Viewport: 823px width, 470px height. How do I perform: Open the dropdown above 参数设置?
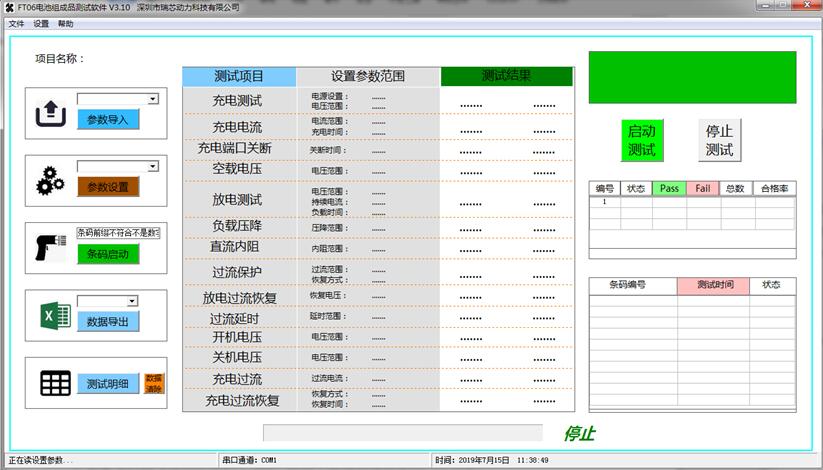pyautogui.click(x=153, y=166)
